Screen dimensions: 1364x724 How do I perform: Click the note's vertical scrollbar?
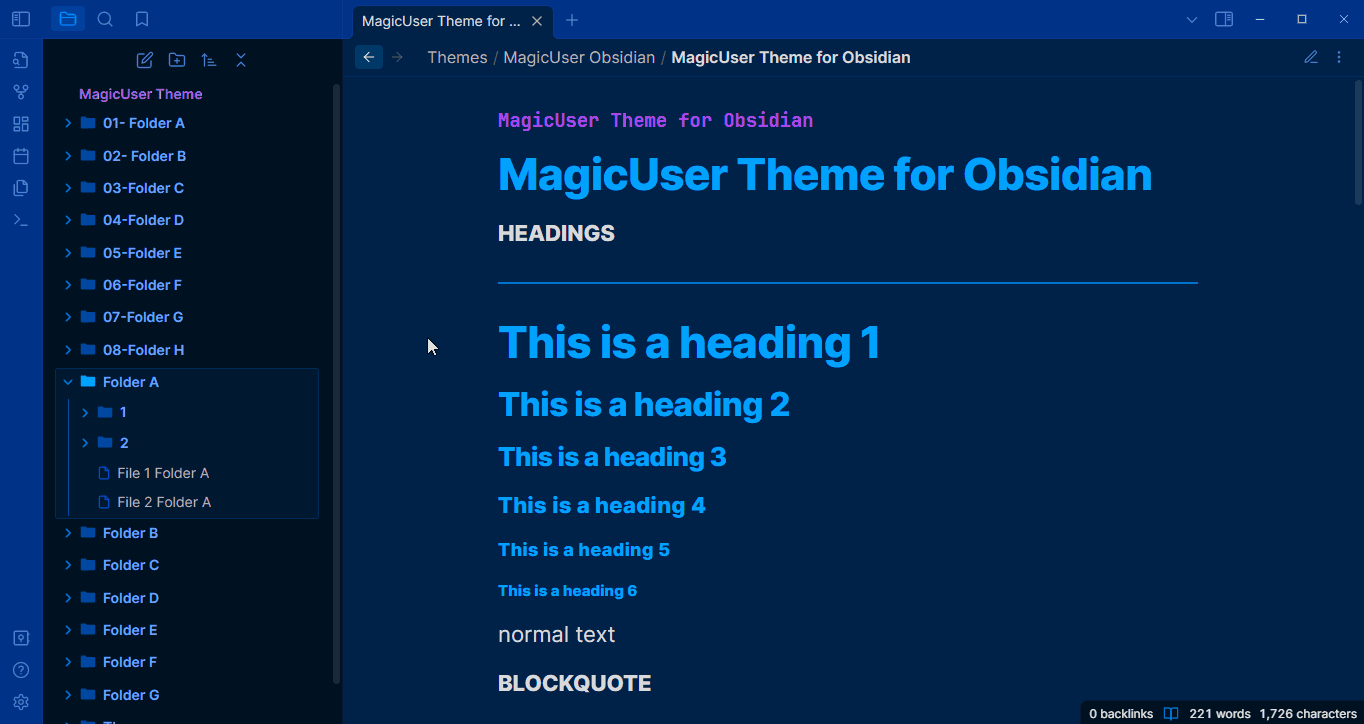pos(1358,142)
